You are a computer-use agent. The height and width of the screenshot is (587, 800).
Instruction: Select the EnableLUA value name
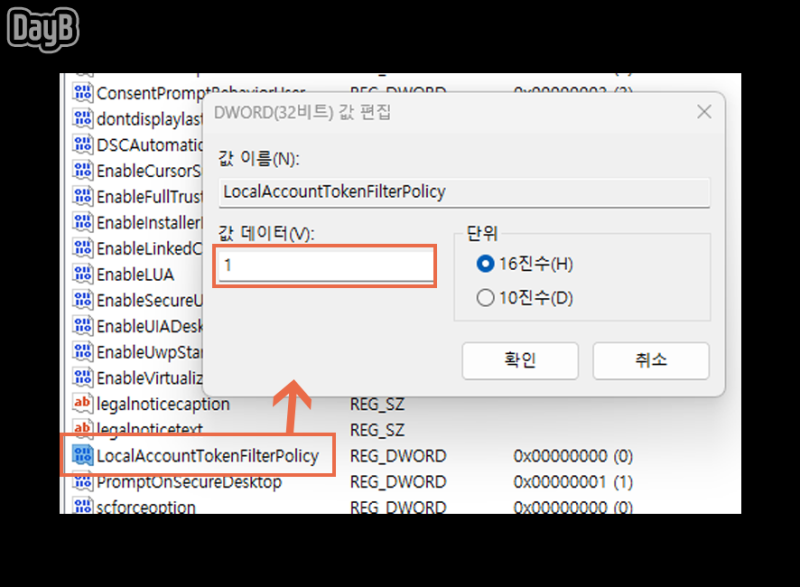[136, 275]
